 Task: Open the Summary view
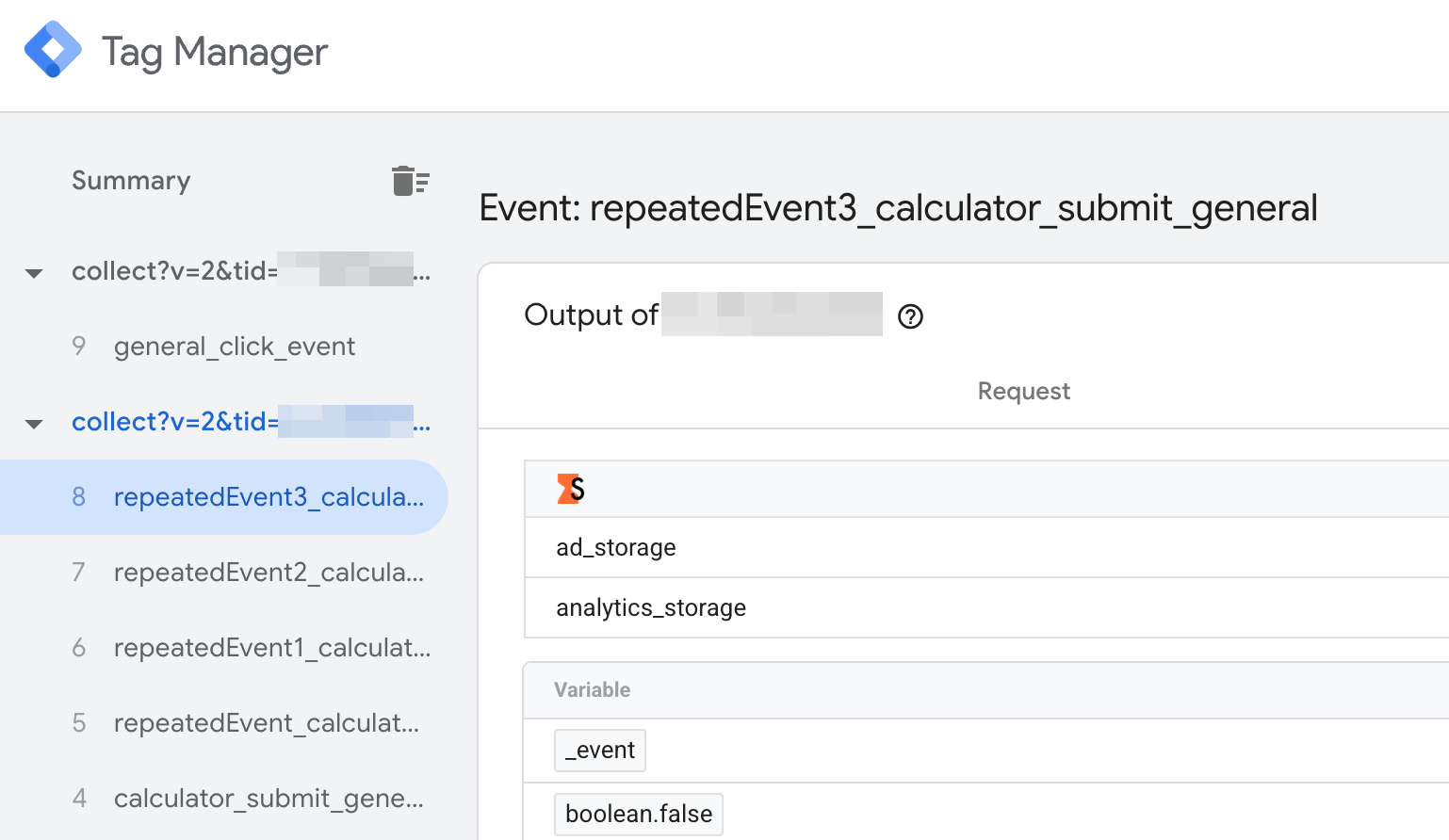click(131, 180)
